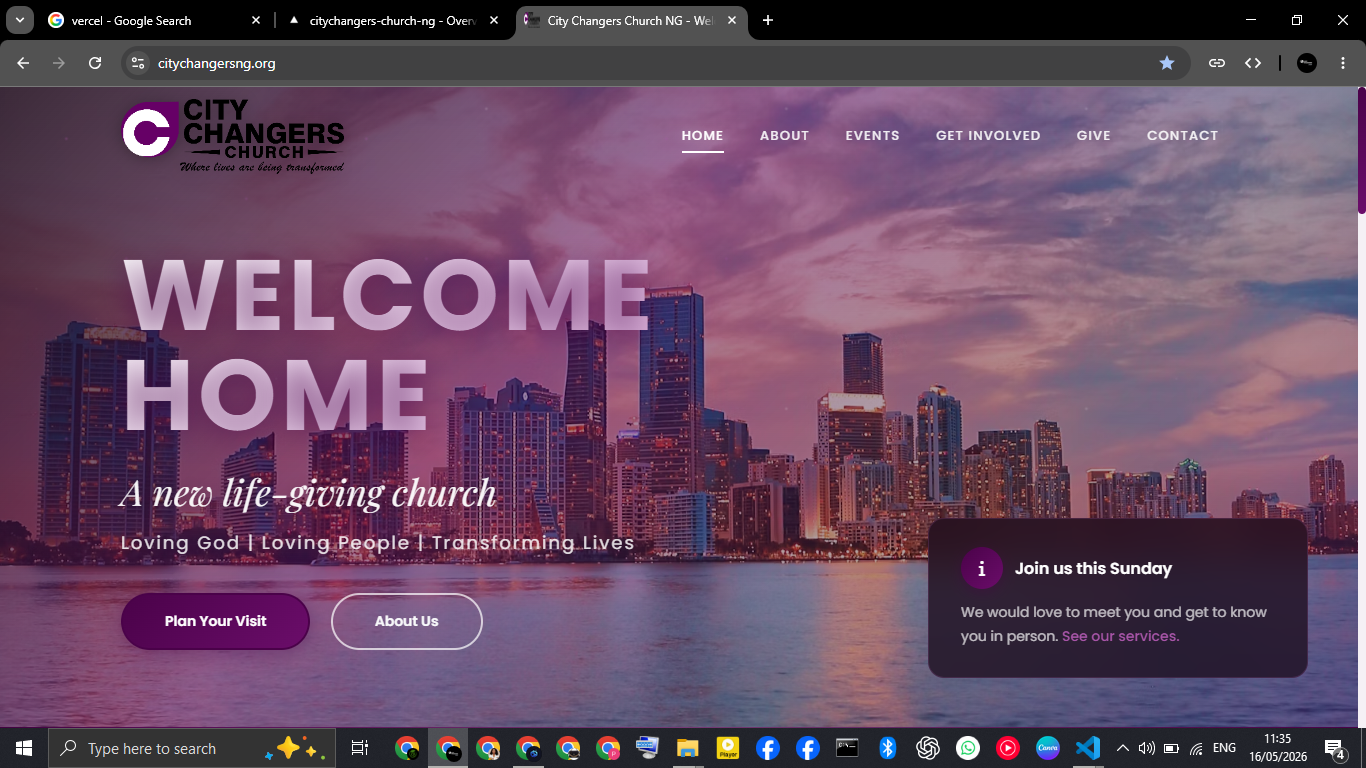The width and height of the screenshot is (1366, 768).
Task: Open the computer monitor app on taskbar
Action: [647, 748]
